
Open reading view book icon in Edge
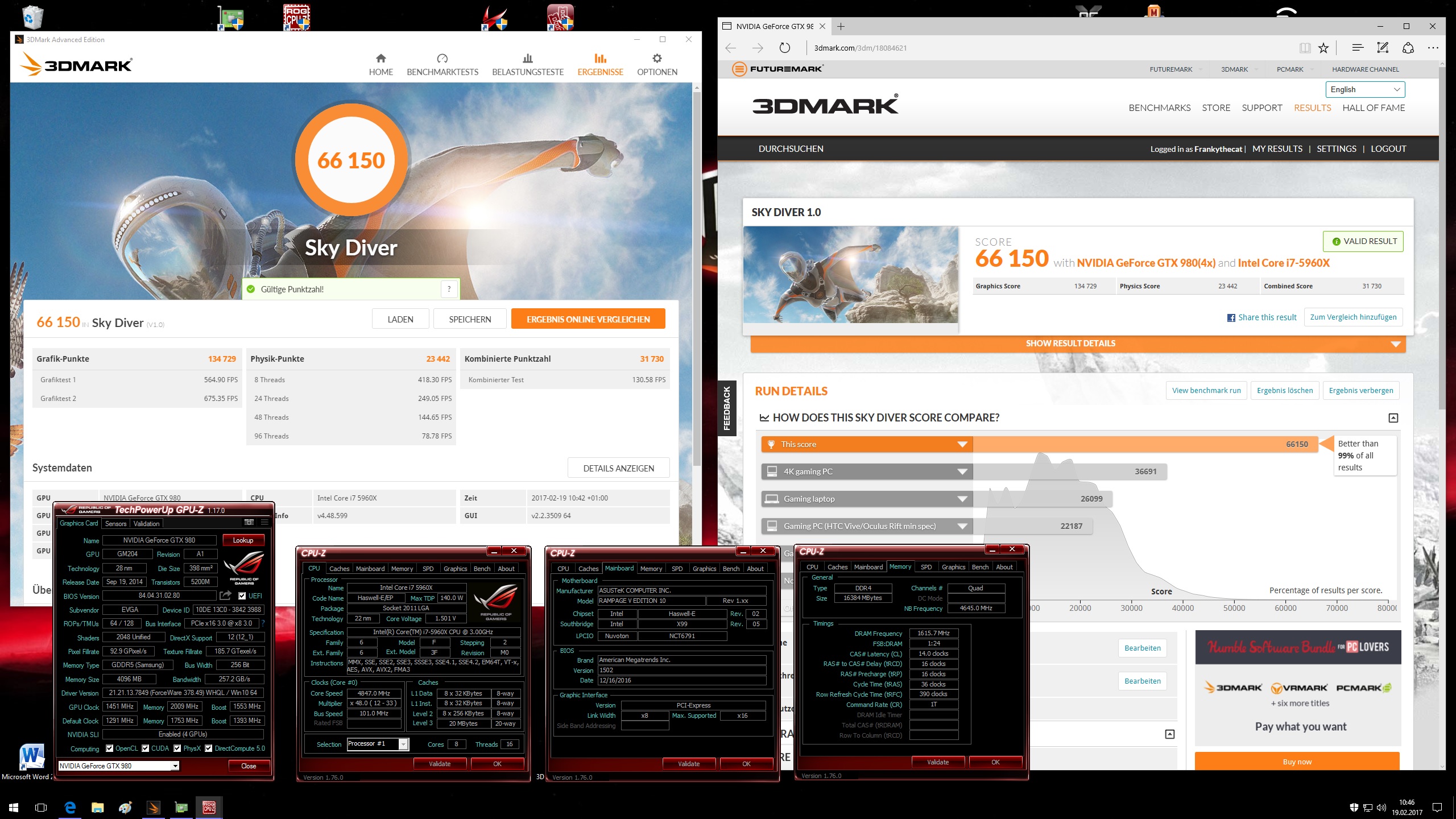[1305, 48]
